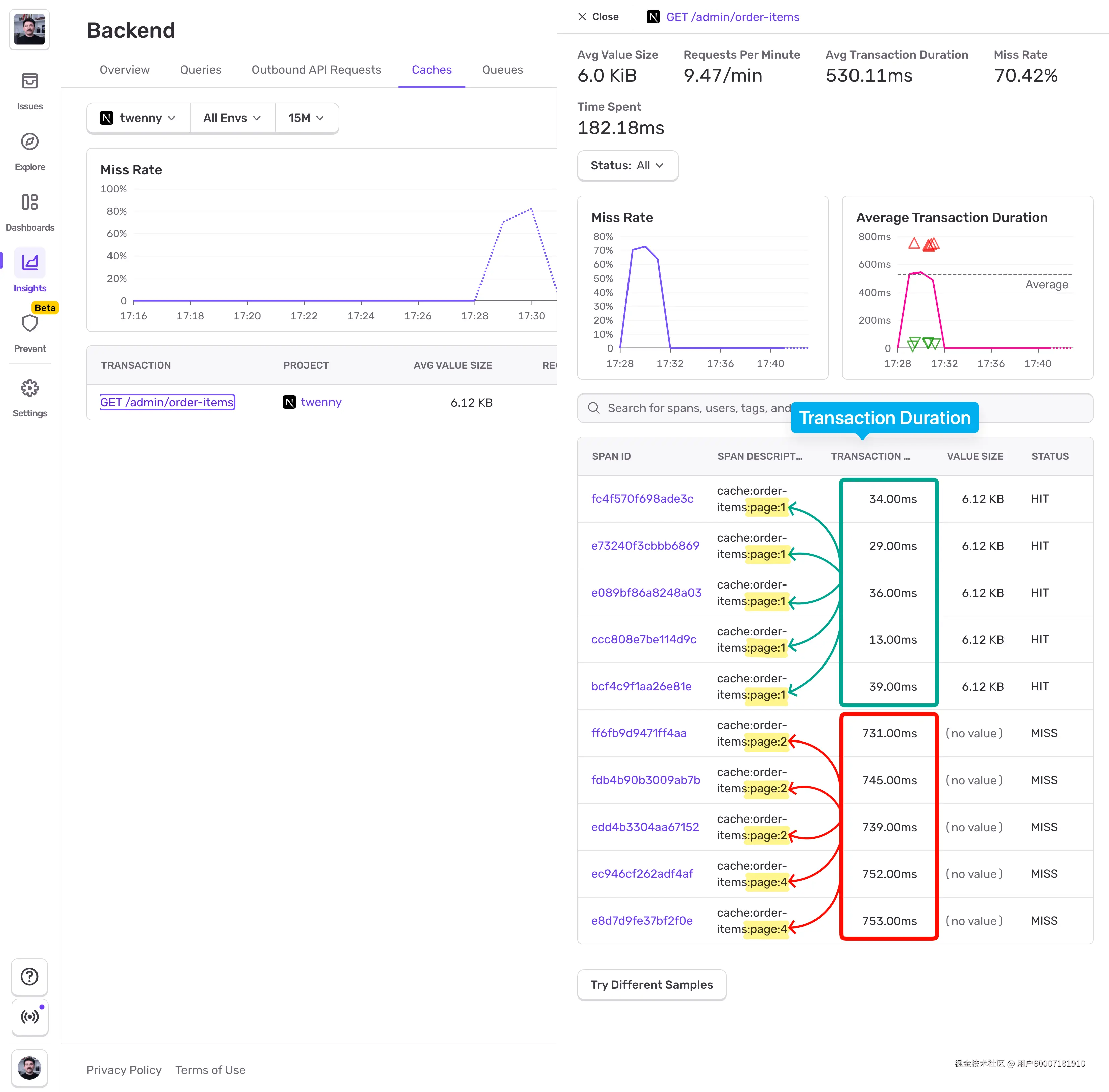Open the Dashboards sidebar icon

(30, 202)
